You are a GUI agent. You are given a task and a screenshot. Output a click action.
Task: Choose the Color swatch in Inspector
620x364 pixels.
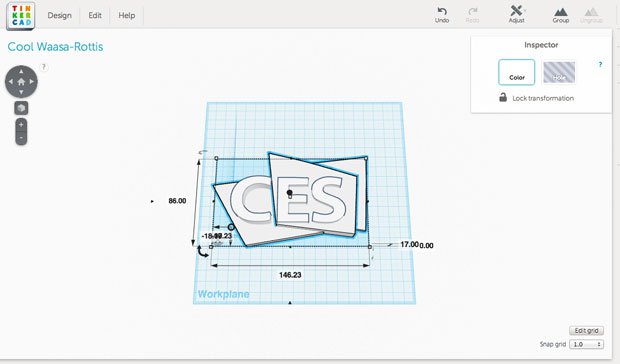click(516, 72)
